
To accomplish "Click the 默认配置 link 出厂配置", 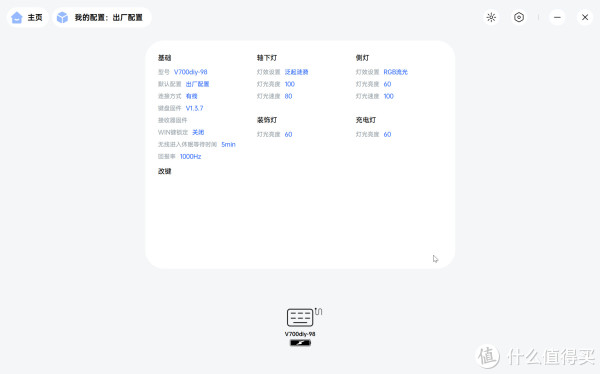I will tap(197, 84).
